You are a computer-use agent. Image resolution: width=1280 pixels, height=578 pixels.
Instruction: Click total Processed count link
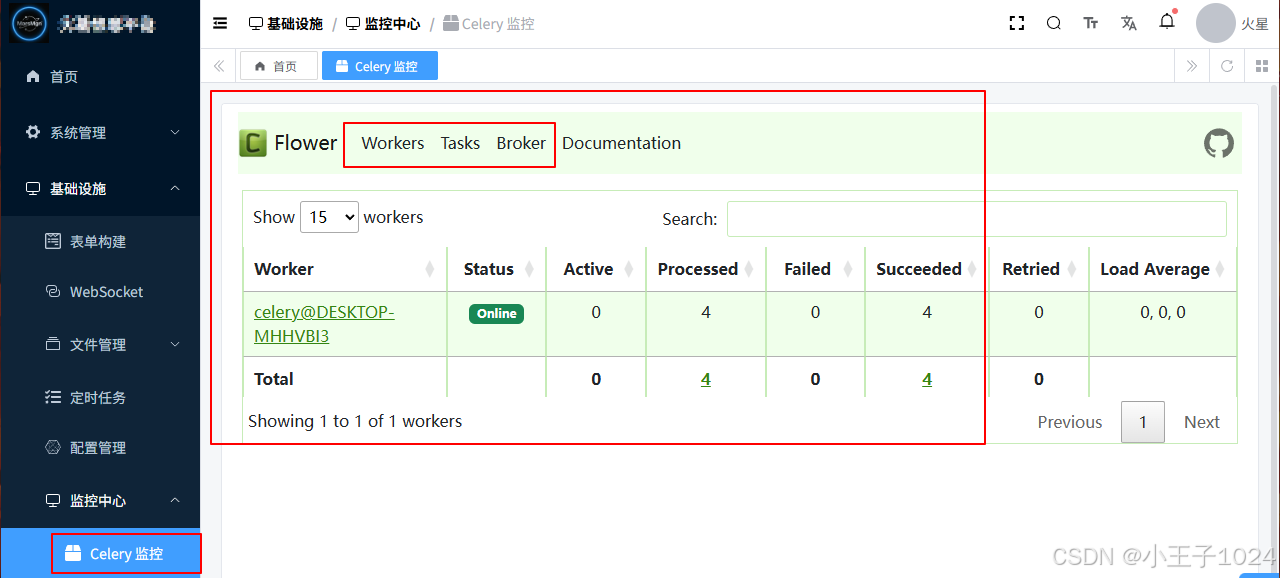(706, 379)
